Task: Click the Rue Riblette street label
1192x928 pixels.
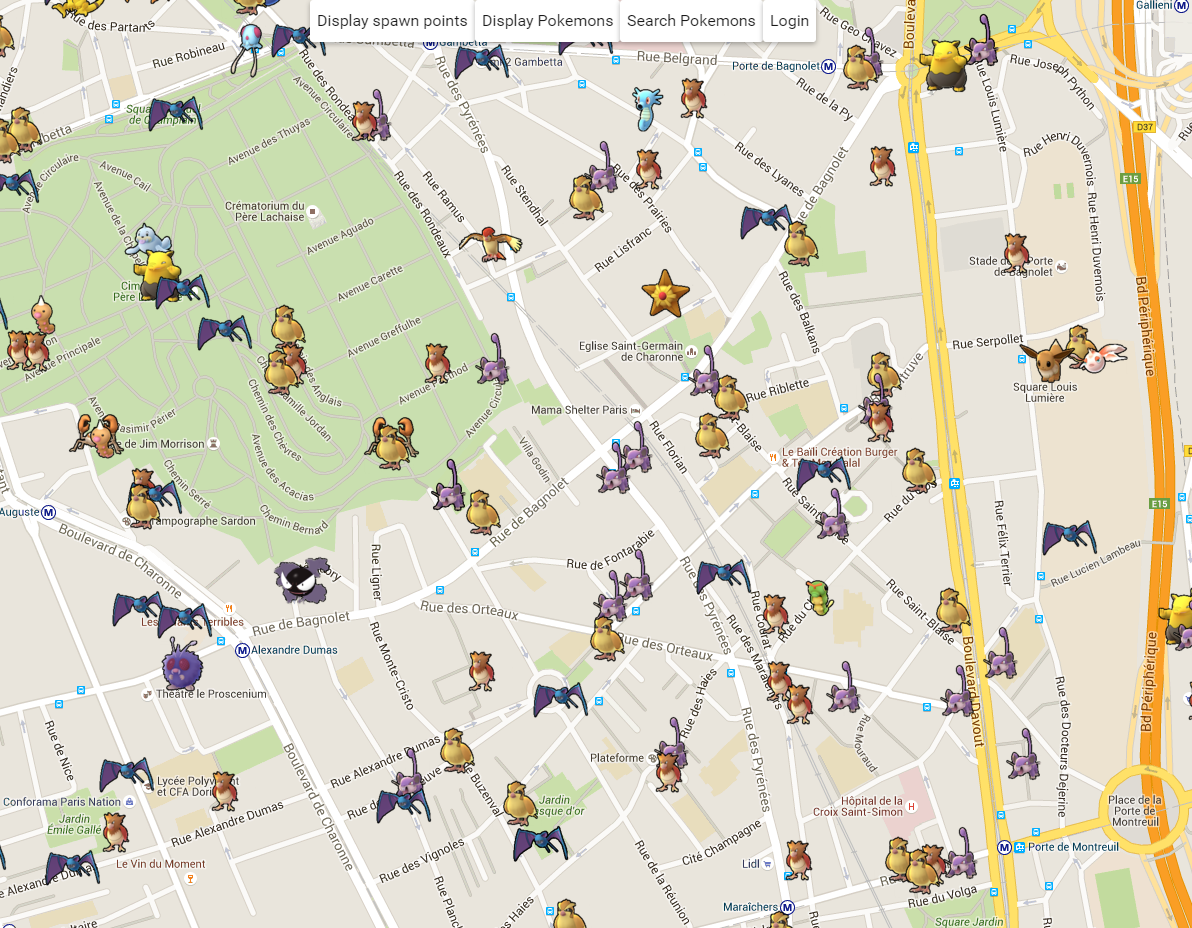Action: point(778,391)
